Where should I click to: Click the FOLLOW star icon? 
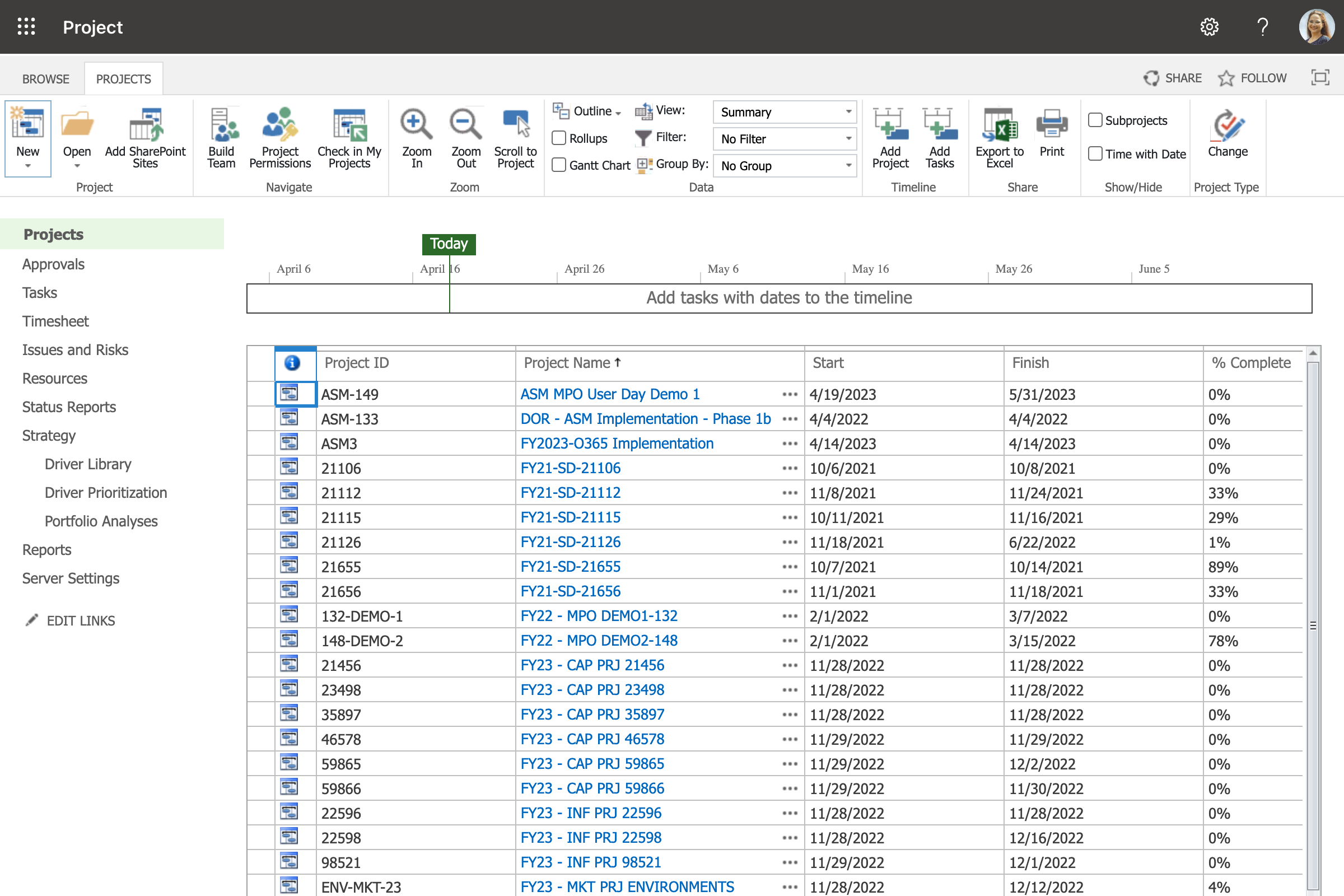click(x=1226, y=78)
